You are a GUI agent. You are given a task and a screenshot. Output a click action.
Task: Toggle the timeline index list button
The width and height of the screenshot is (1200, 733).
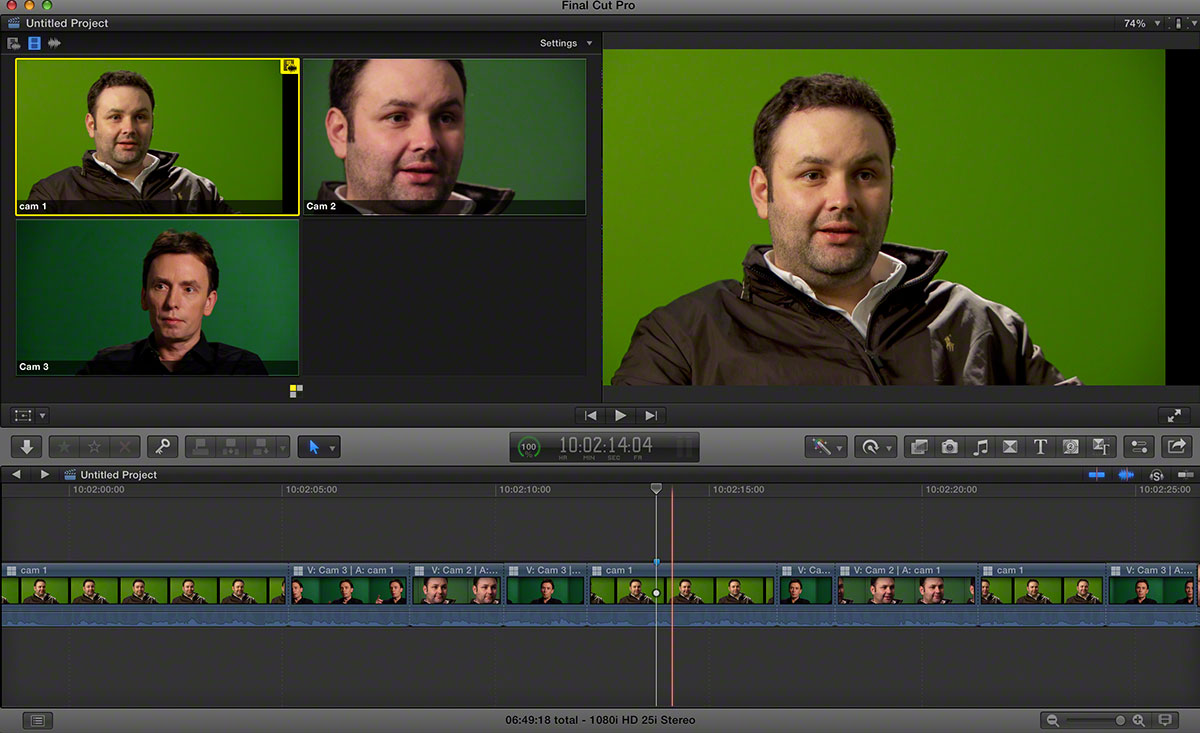coord(37,720)
